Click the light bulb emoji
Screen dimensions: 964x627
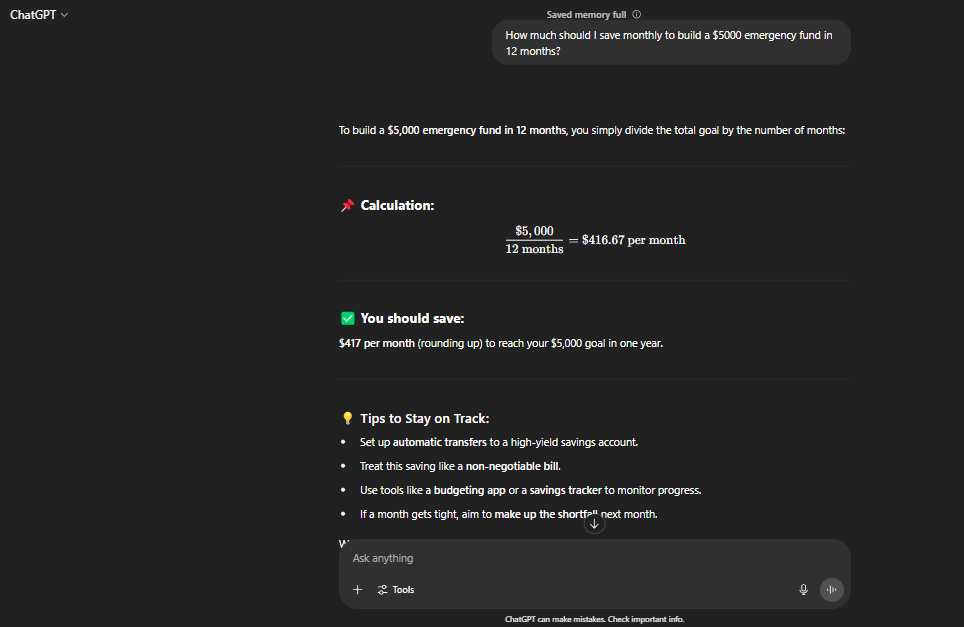coord(347,419)
